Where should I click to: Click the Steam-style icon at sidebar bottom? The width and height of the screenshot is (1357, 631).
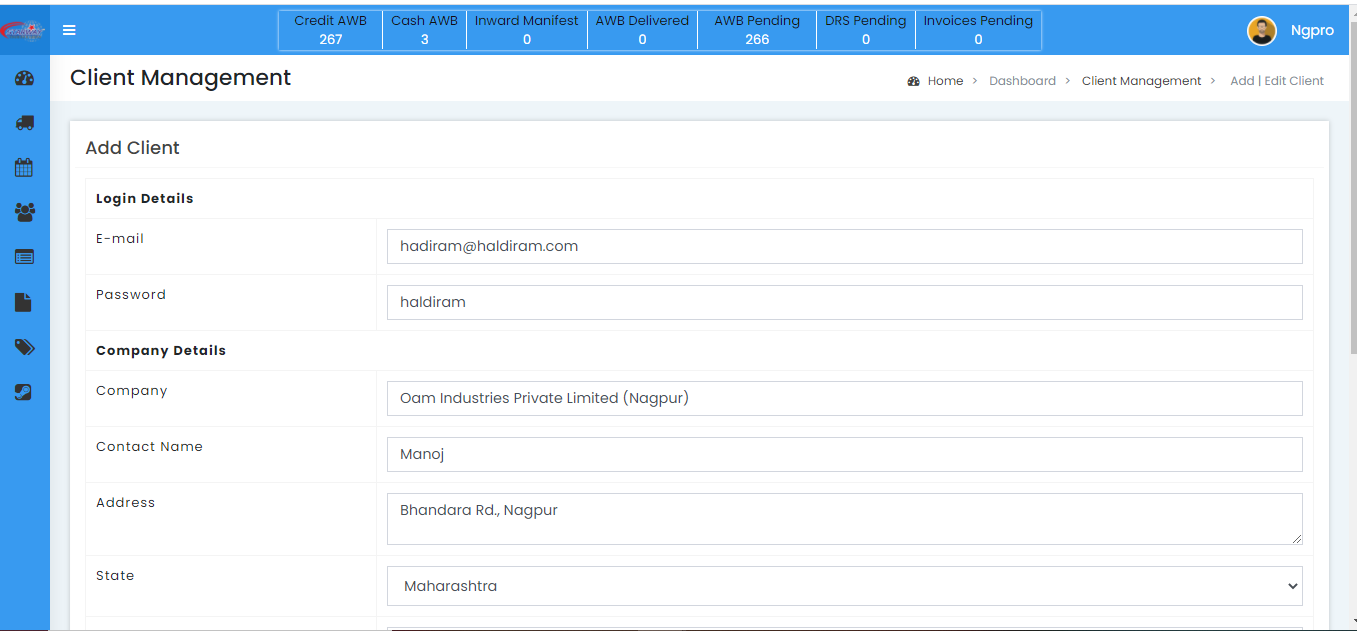pyautogui.click(x=25, y=392)
